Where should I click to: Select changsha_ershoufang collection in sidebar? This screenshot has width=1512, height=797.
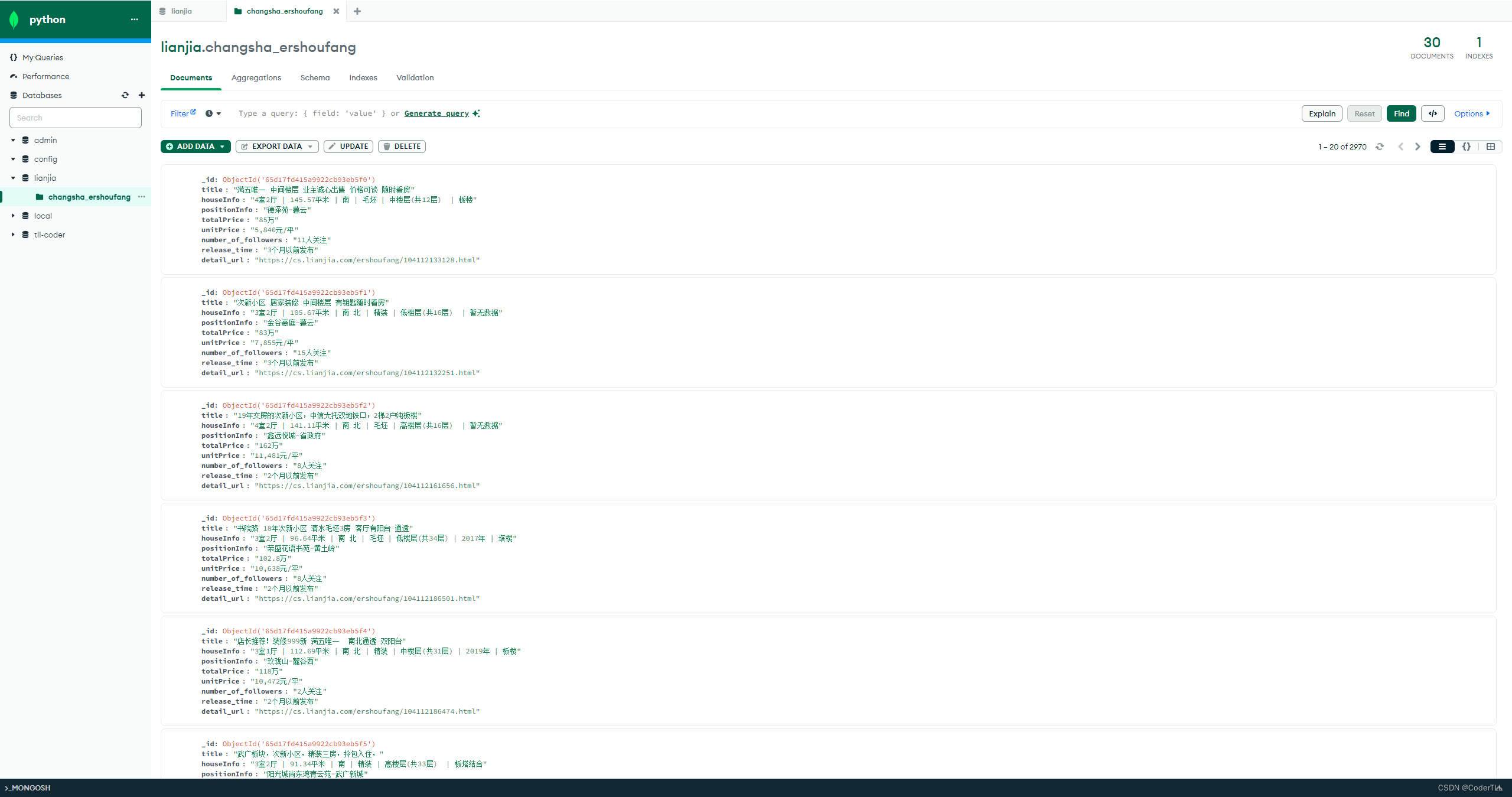click(x=89, y=197)
